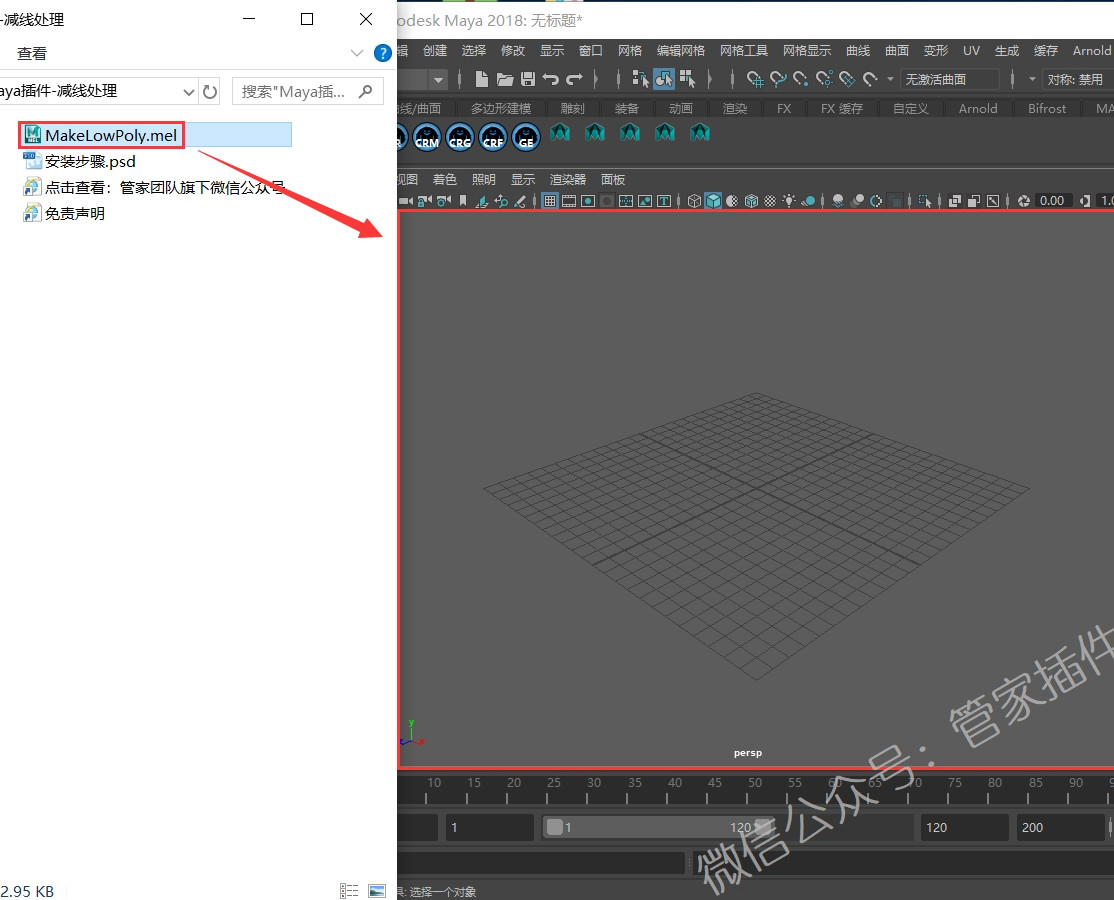Open the viewport 着色 panel menu

coord(445,180)
